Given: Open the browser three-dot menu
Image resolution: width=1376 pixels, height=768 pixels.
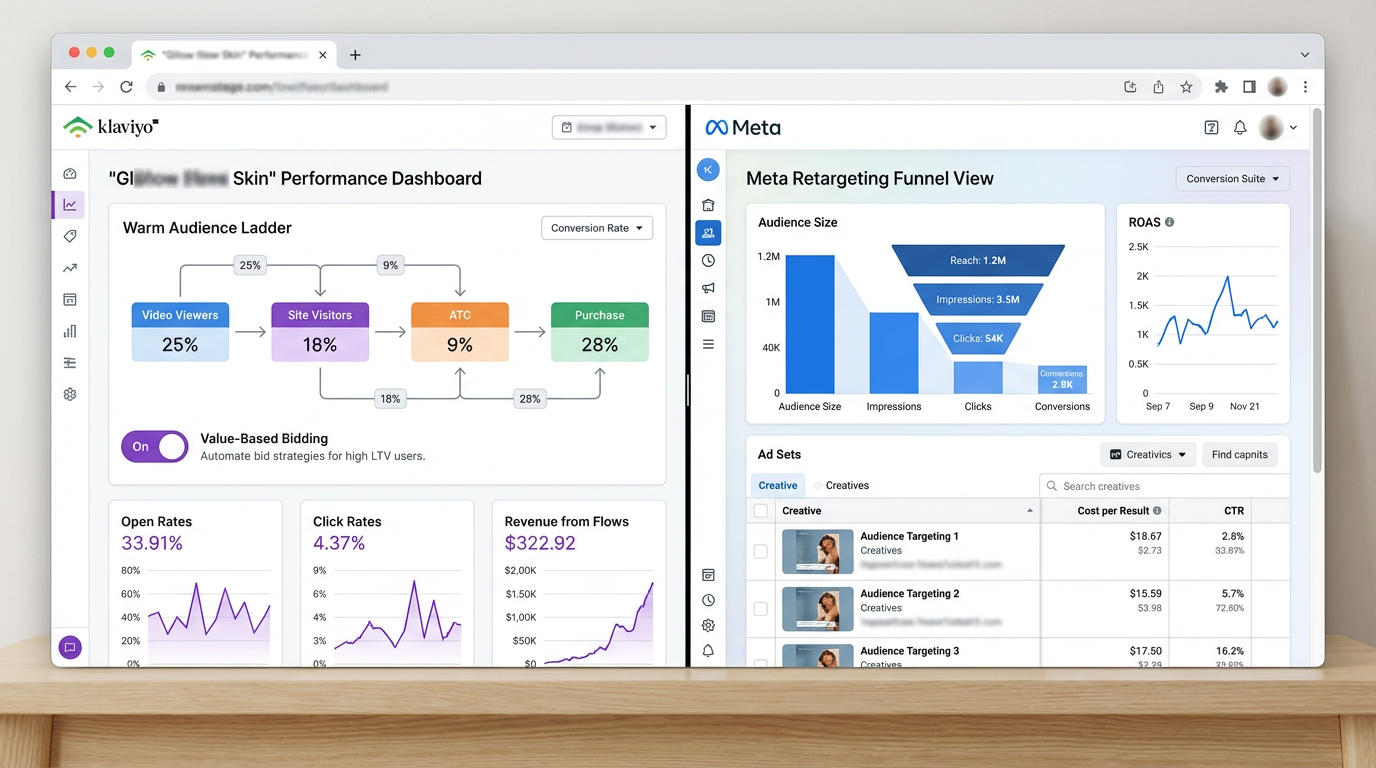Looking at the screenshot, I should [1305, 87].
